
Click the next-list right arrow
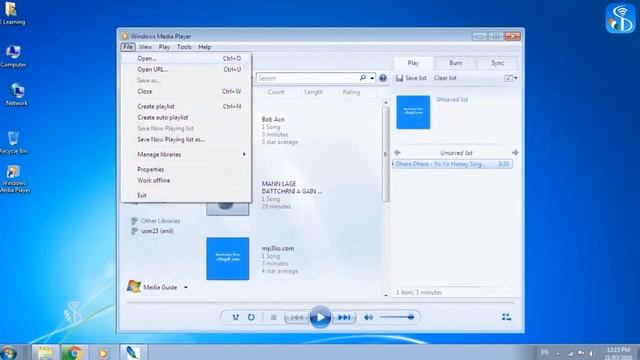pos(515,153)
